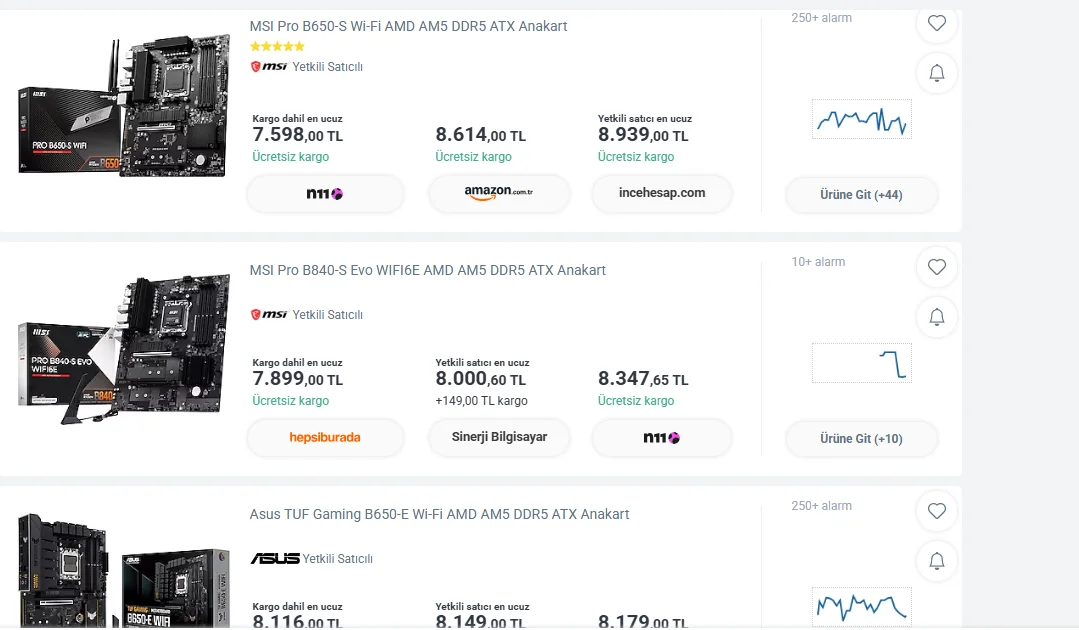Click the incehesap.com seller button
1079x630 pixels.
[661, 193]
